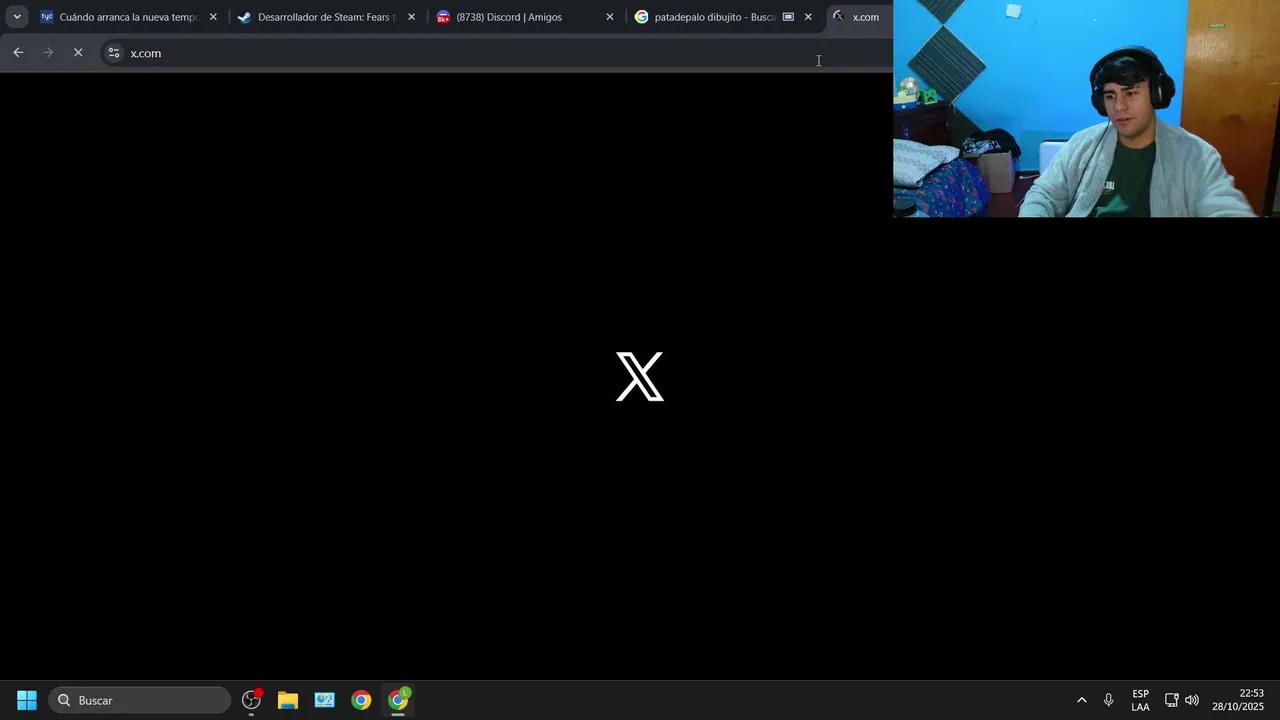1280x720 pixels.
Task: Close the Discord | Amigos tab
Action: click(610, 17)
